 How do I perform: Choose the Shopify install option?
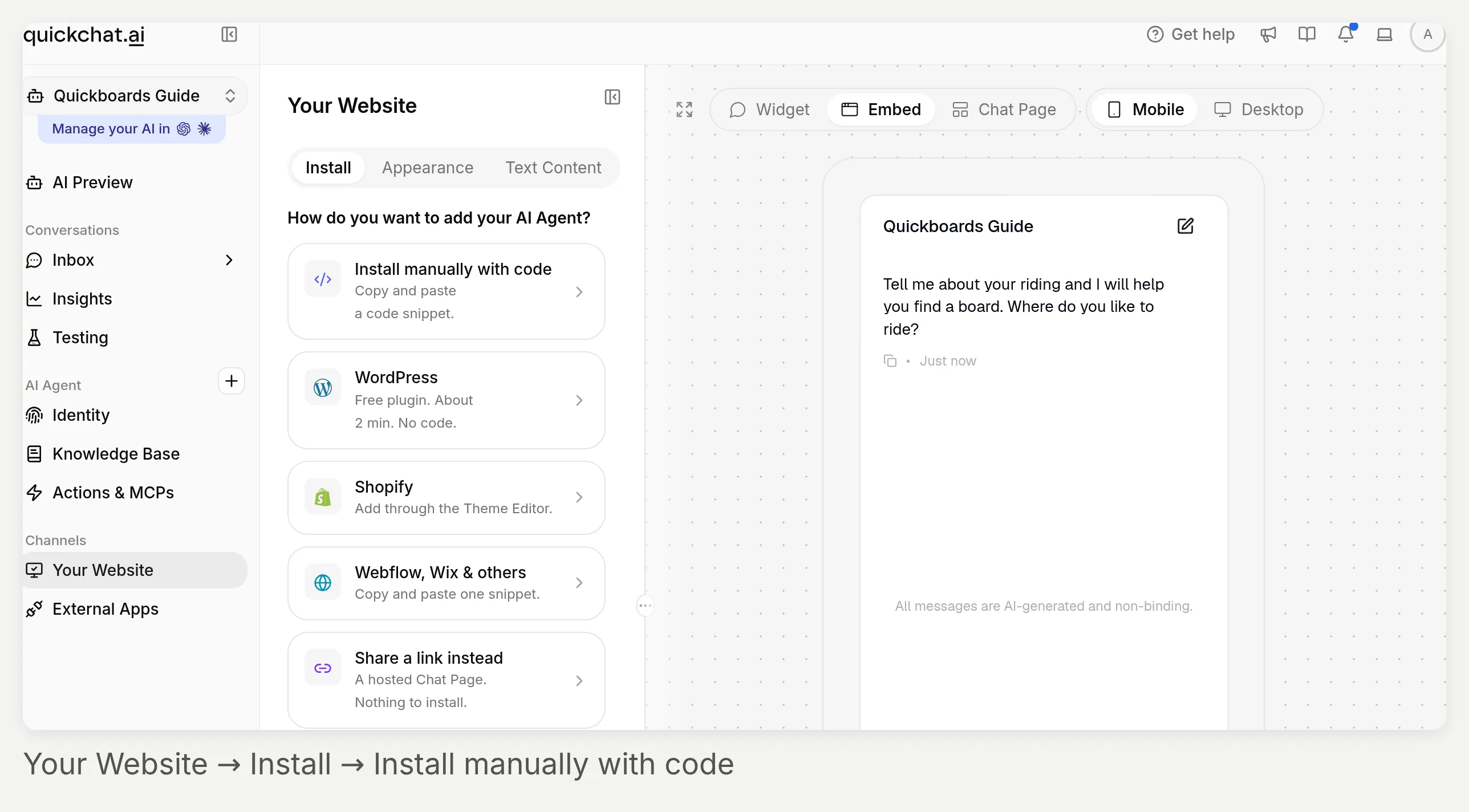447,498
